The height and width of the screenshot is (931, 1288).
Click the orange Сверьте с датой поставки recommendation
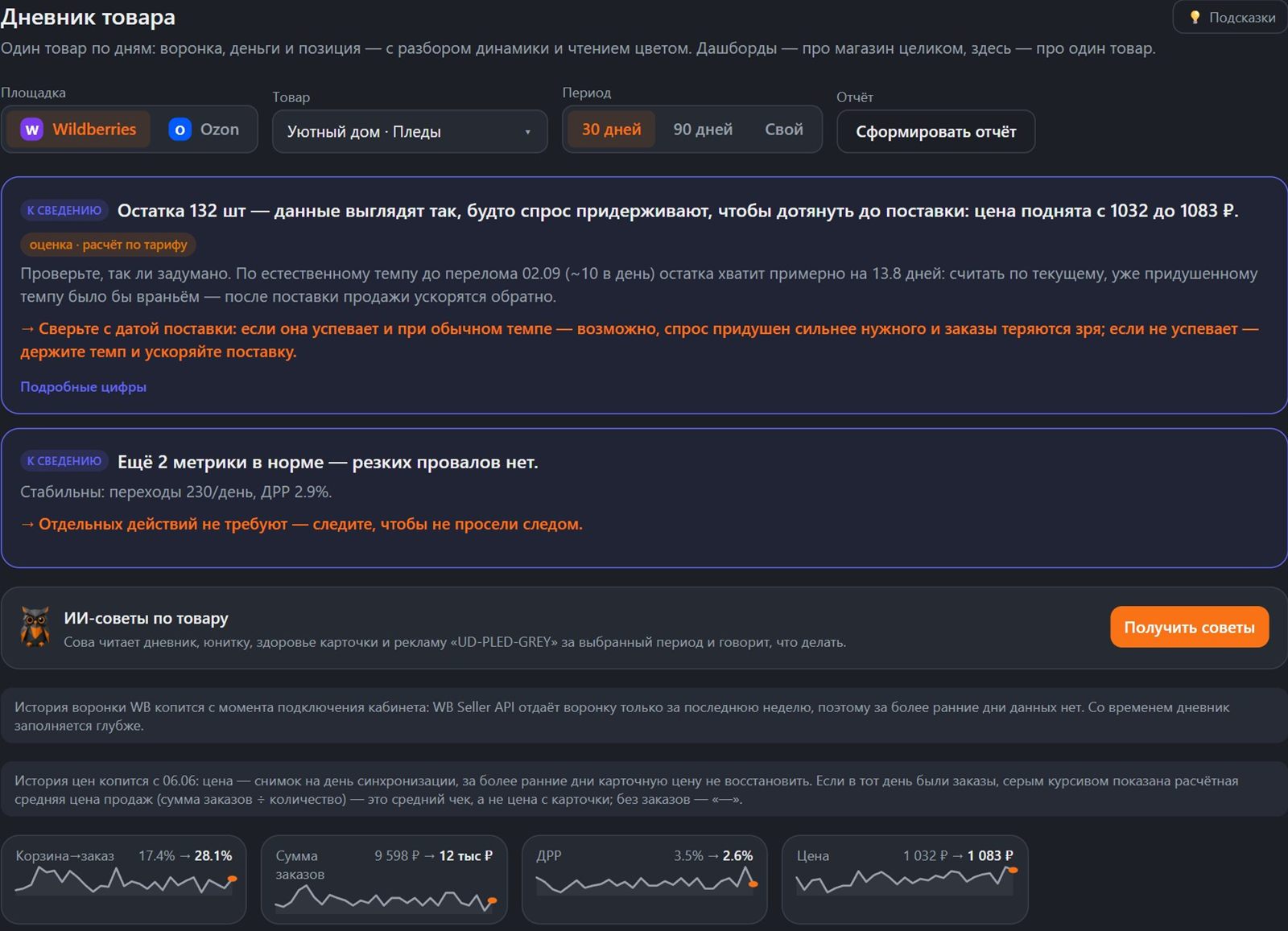pyautogui.click(x=639, y=340)
